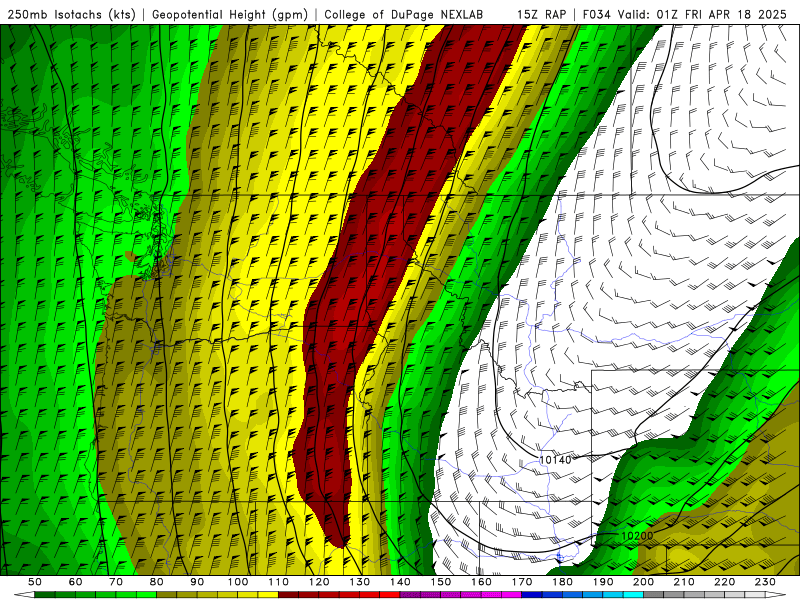Viewport: 800px width, 600px height.
Task: Pick the 100 label on the legend
Action: pyautogui.click(x=238, y=582)
